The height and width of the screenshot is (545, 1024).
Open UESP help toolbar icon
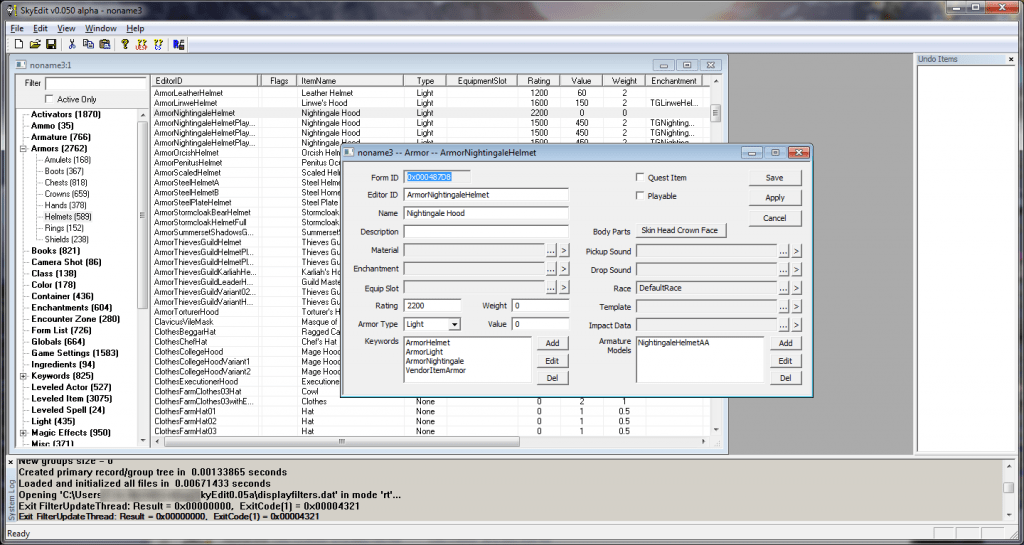pyautogui.click(x=141, y=44)
